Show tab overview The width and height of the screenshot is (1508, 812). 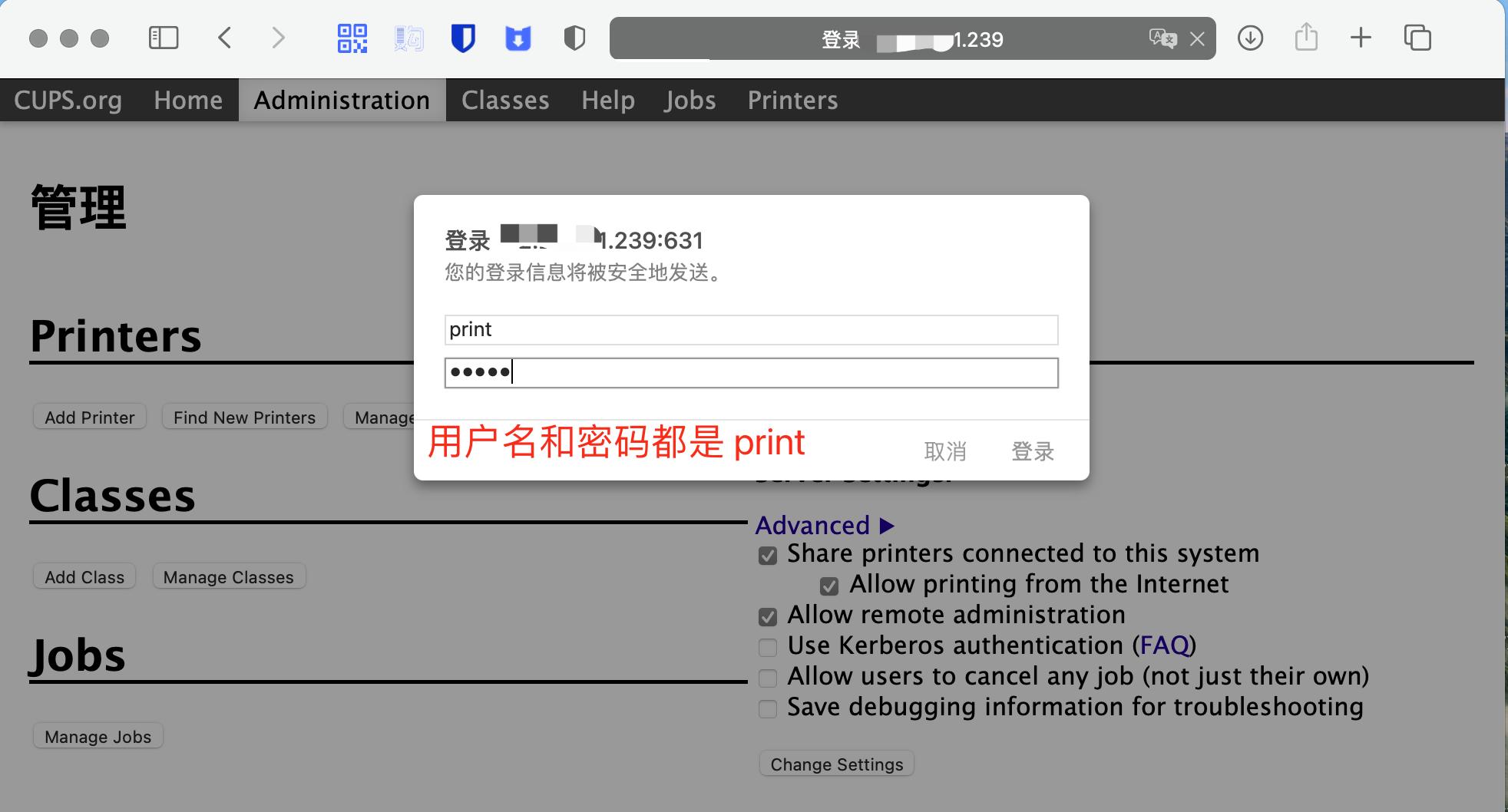1419,37
